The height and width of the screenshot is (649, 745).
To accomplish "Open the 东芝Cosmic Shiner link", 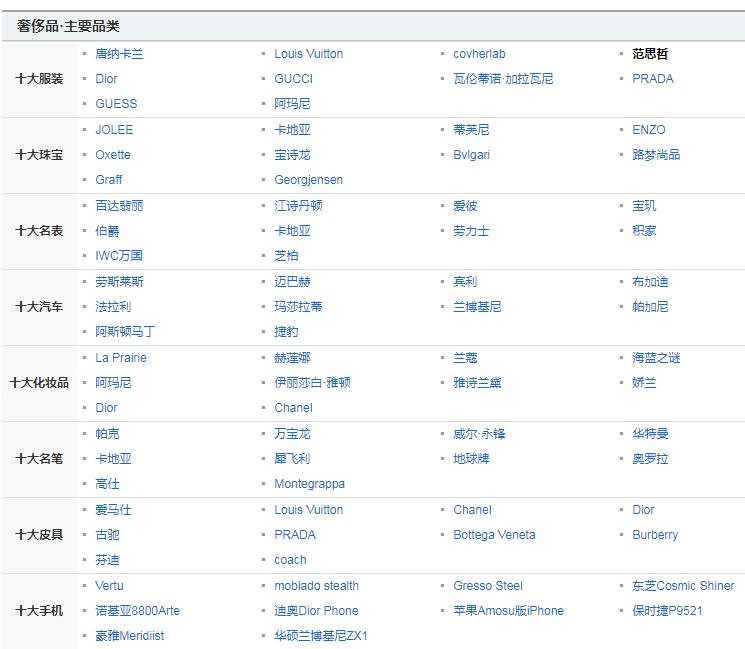I will tap(683, 586).
